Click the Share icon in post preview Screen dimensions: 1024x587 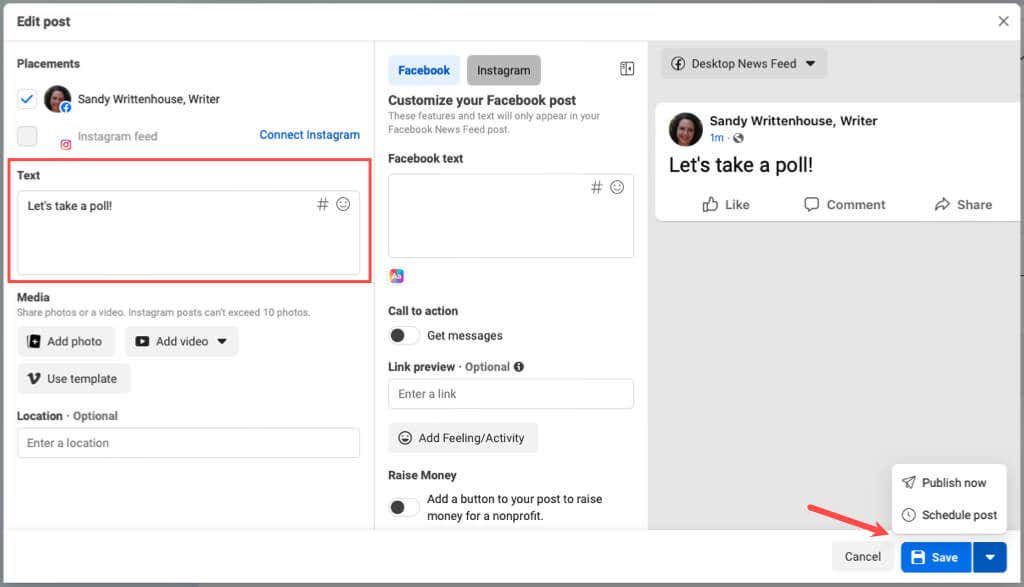click(x=942, y=204)
